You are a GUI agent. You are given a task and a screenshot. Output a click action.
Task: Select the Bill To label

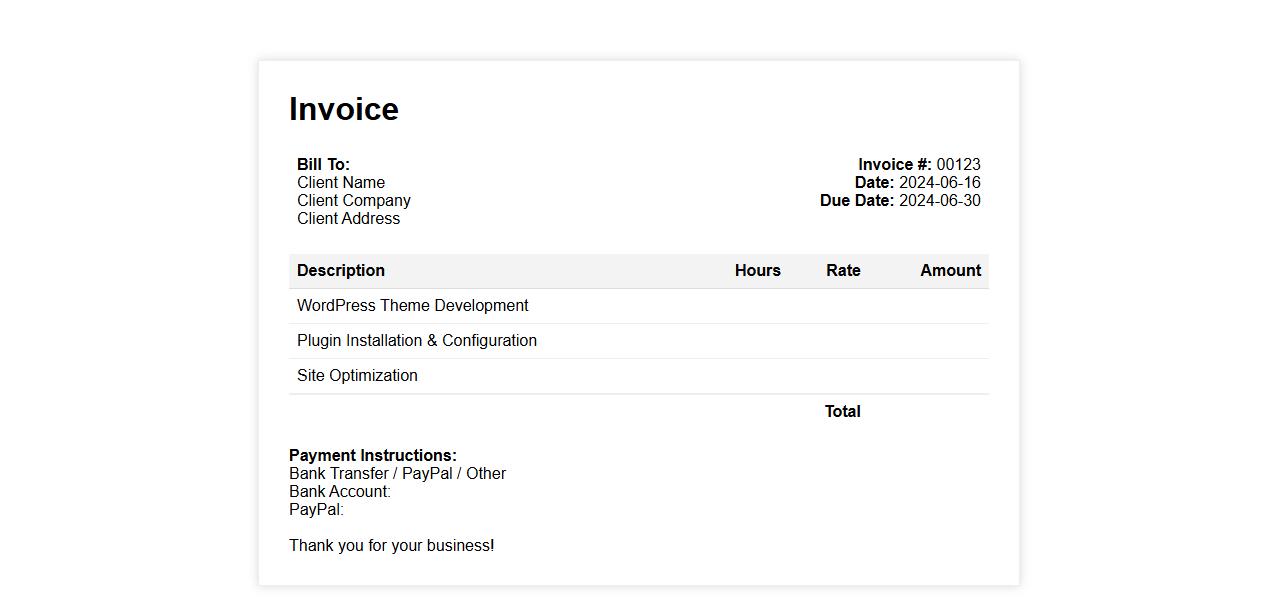323,164
